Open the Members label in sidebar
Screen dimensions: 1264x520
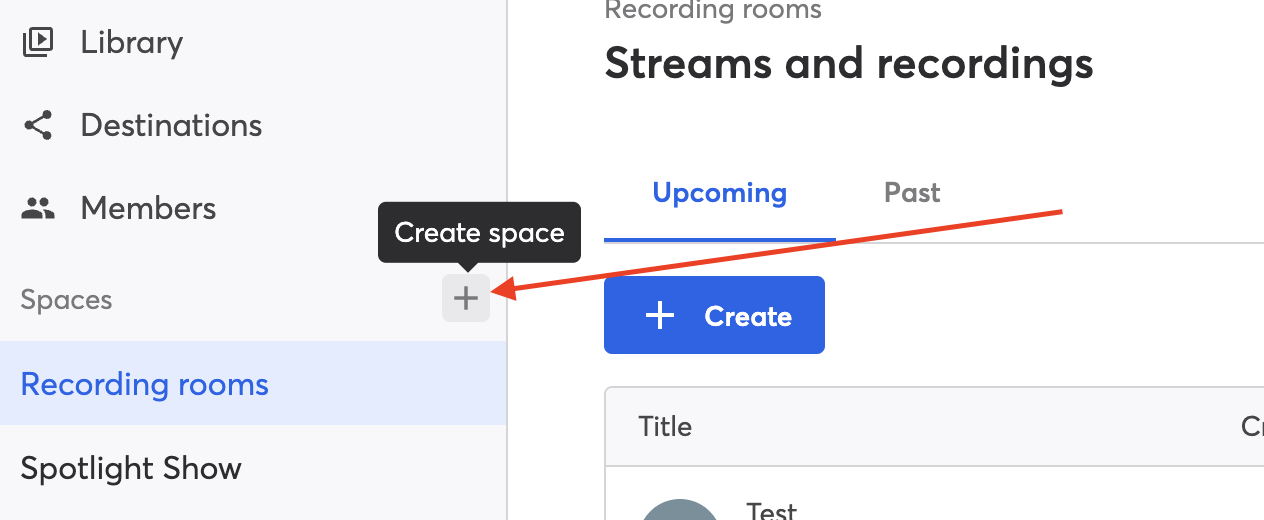(148, 208)
